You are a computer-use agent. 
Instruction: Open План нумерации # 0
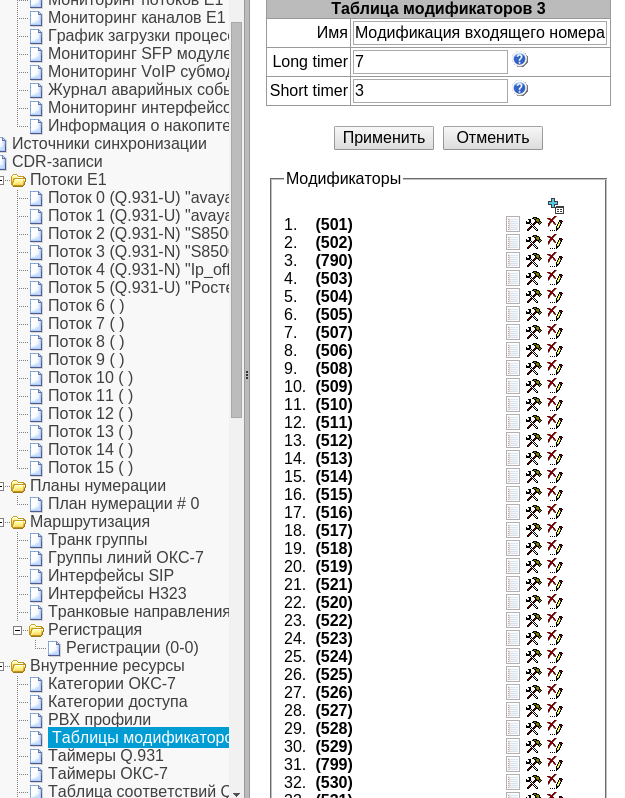124,504
